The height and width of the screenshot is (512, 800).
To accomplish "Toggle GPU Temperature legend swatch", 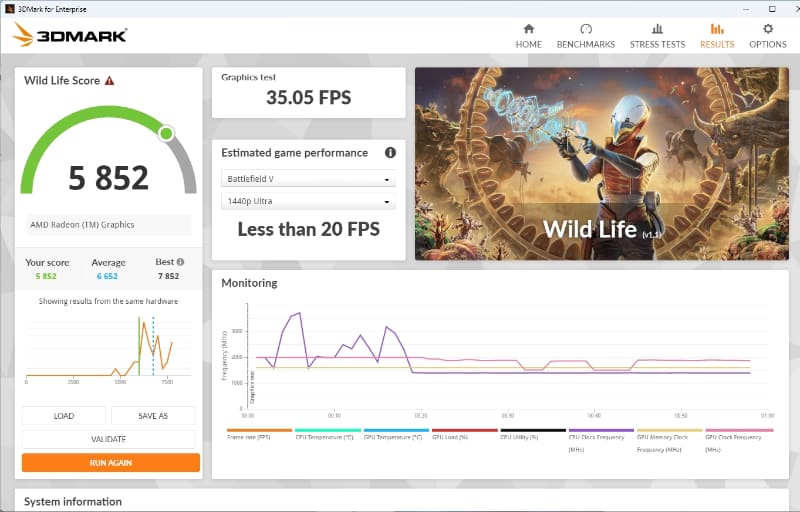I will [x=396, y=430].
